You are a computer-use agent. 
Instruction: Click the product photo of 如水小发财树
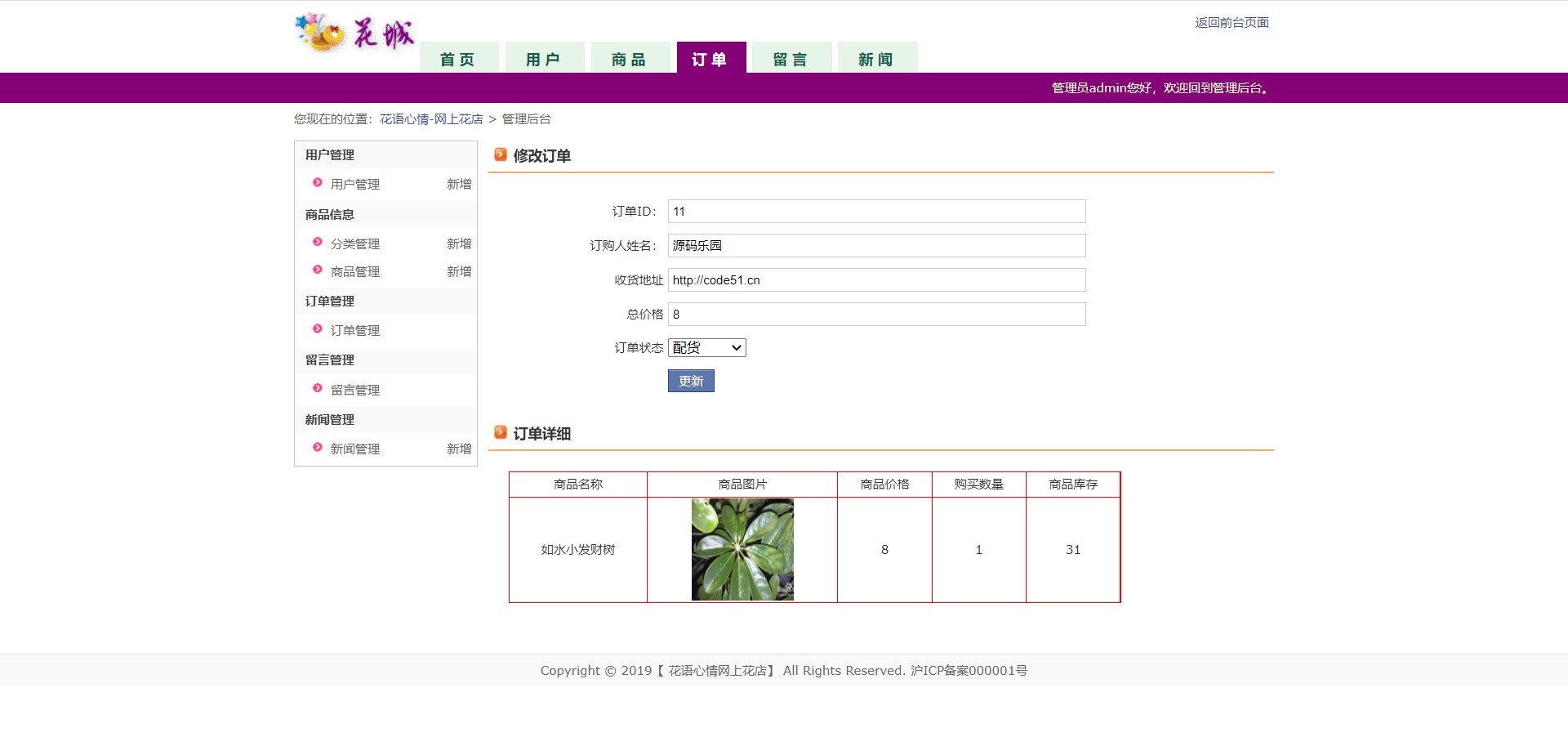coord(742,550)
